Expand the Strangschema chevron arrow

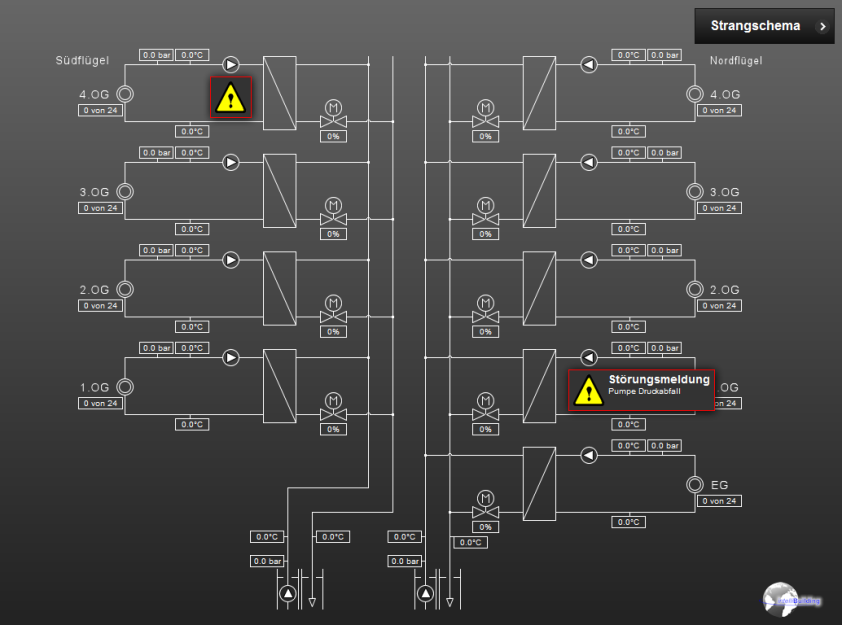click(822, 27)
